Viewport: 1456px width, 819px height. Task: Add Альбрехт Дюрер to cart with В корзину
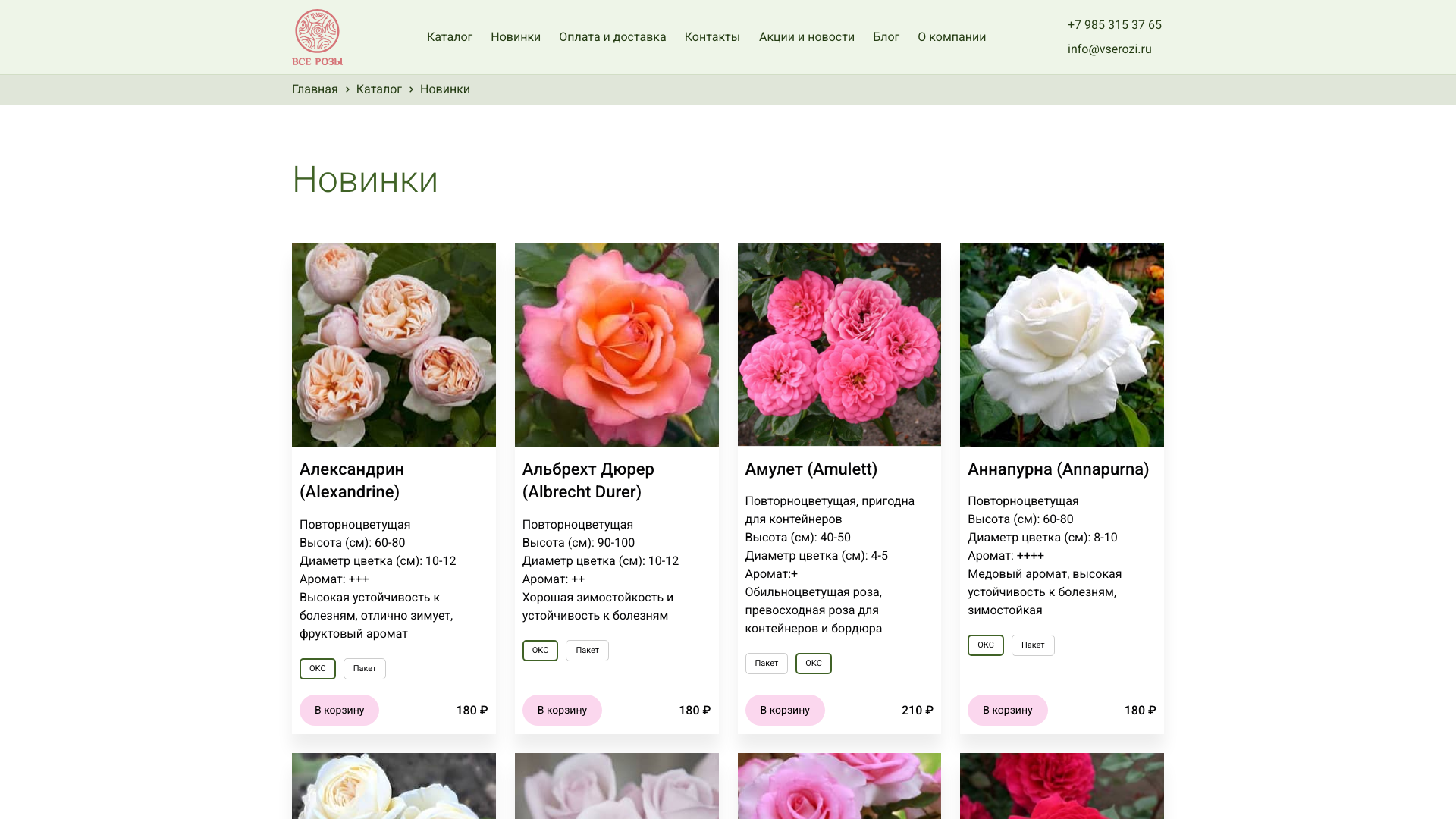coord(562,711)
